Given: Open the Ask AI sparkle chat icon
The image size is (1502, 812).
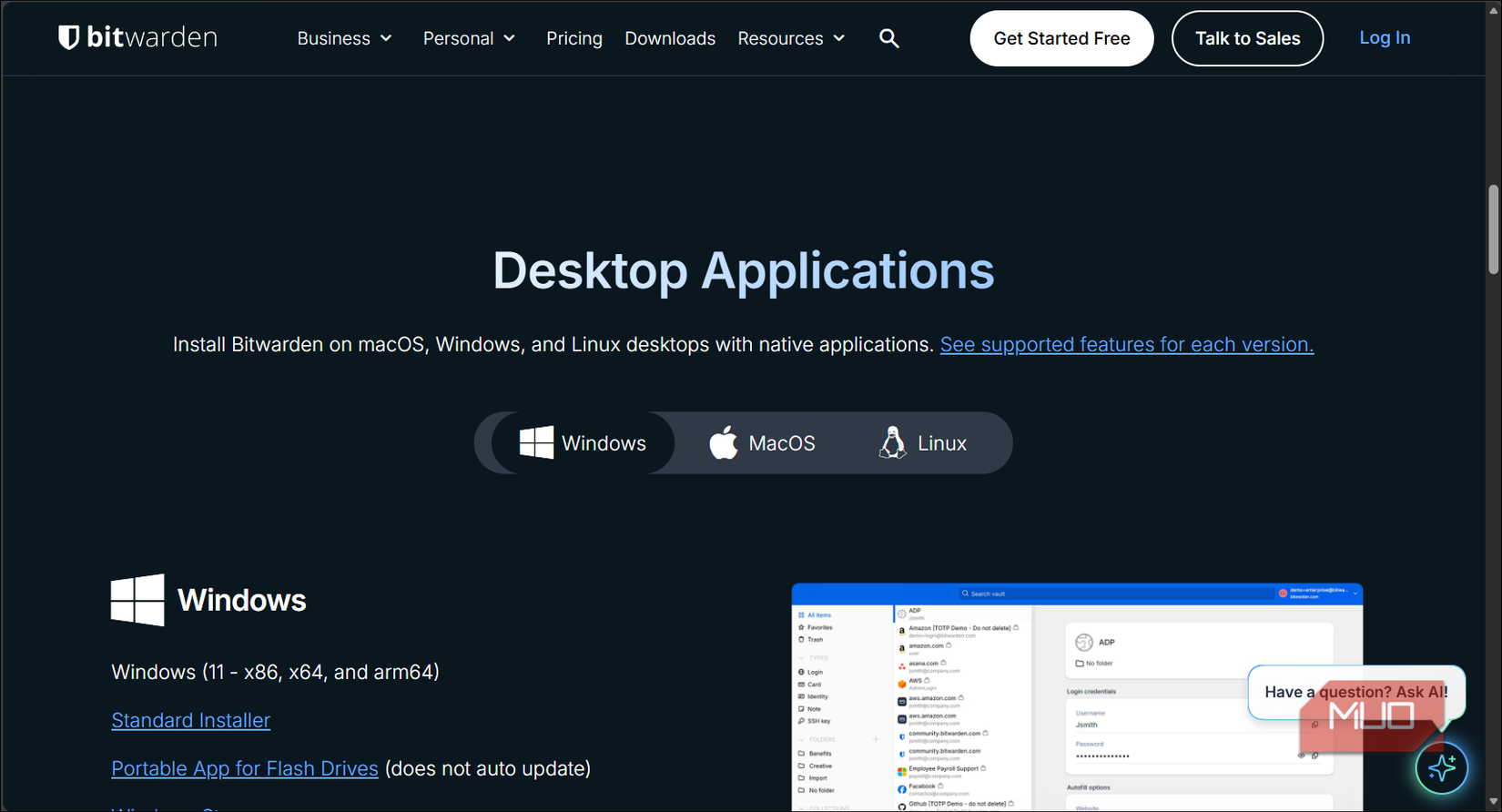Looking at the screenshot, I should (1442, 767).
